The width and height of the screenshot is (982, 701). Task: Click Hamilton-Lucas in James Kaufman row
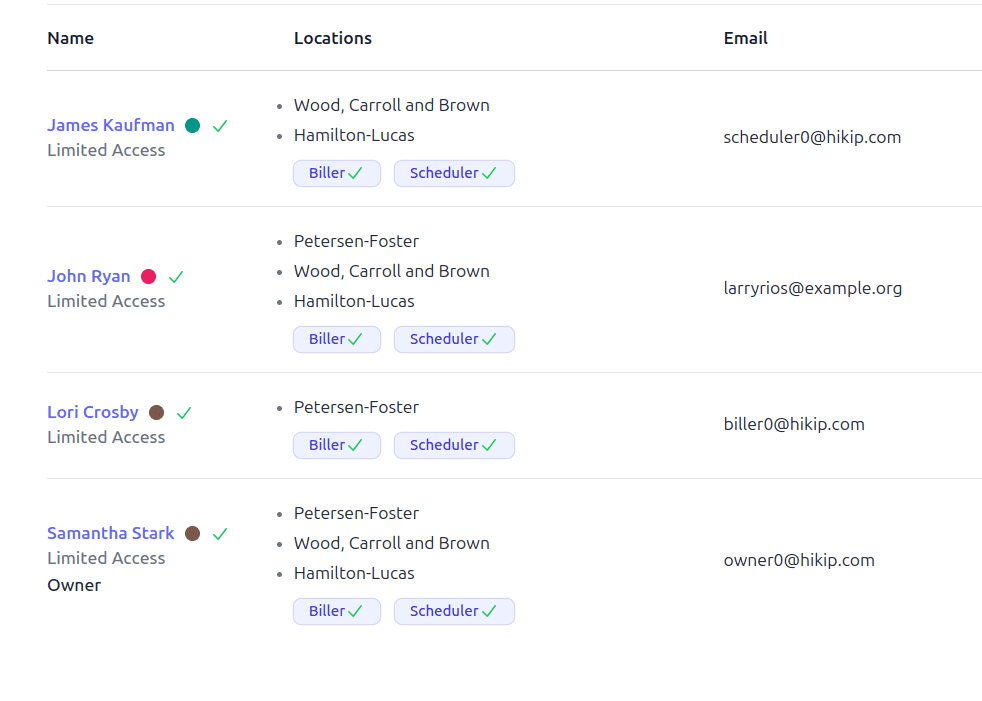pos(354,135)
